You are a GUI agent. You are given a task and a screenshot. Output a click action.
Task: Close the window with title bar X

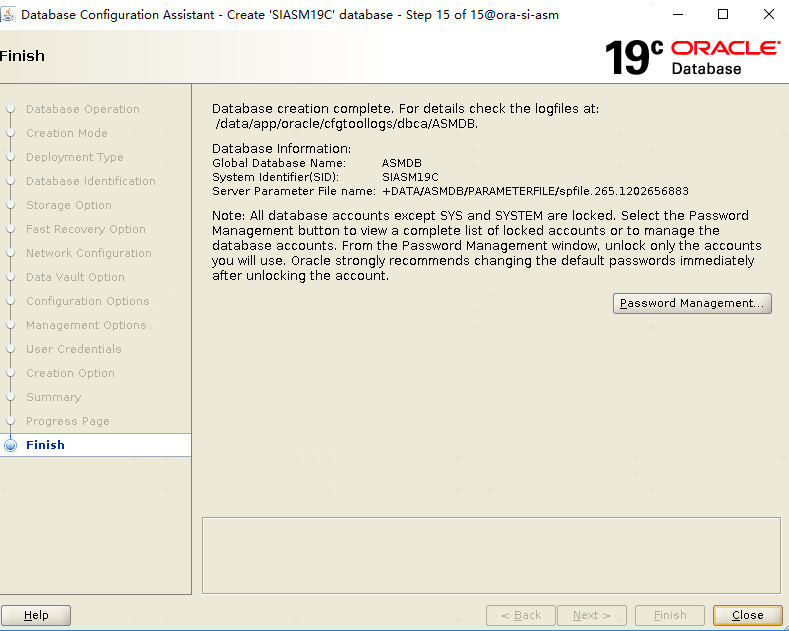click(769, 14)
